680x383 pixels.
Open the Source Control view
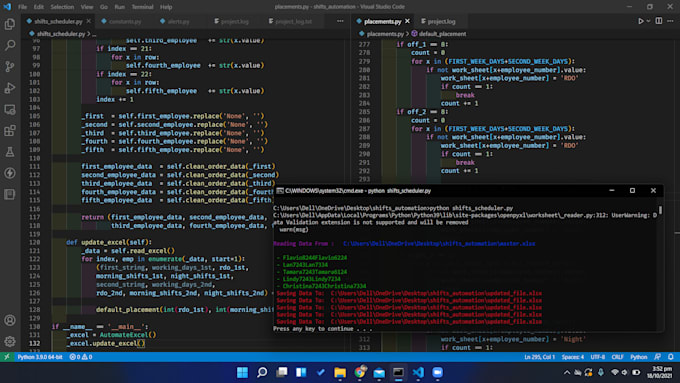click(x=10, y=66)
